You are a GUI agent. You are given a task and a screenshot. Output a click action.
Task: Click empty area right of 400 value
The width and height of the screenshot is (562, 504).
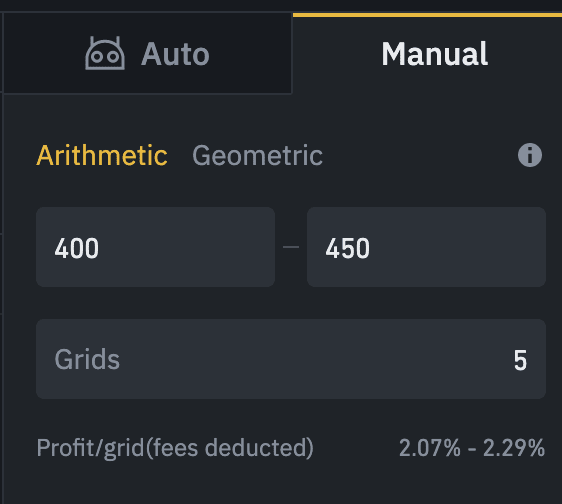pos(186,247)
